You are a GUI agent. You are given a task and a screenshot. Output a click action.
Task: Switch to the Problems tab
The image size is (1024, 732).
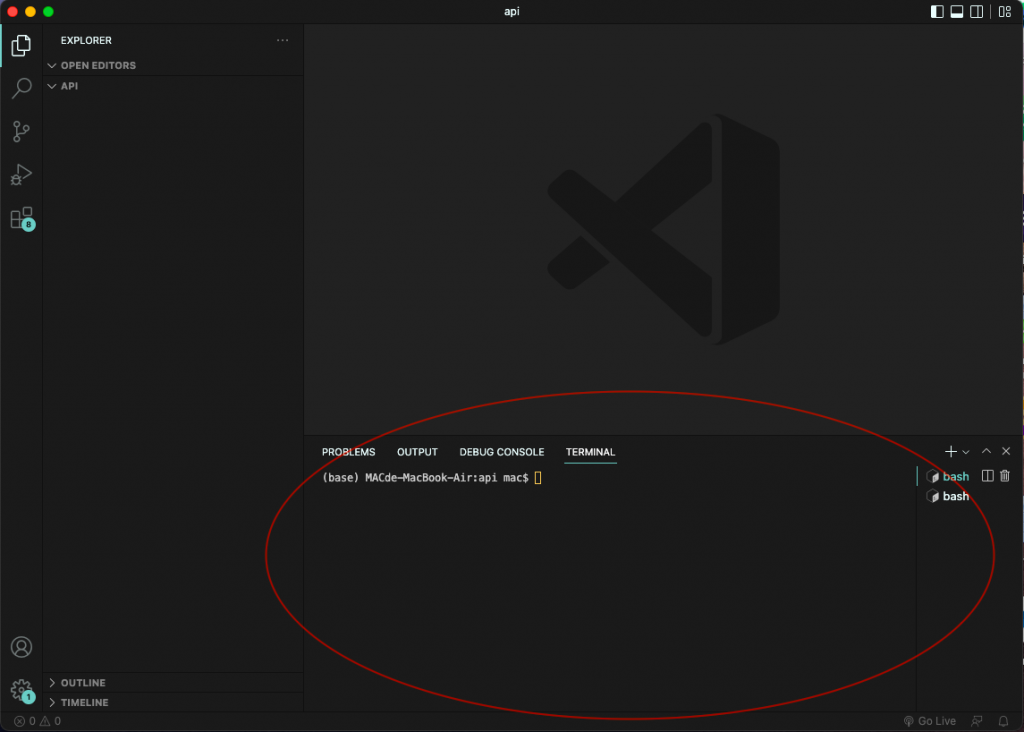tap(349, 452)
